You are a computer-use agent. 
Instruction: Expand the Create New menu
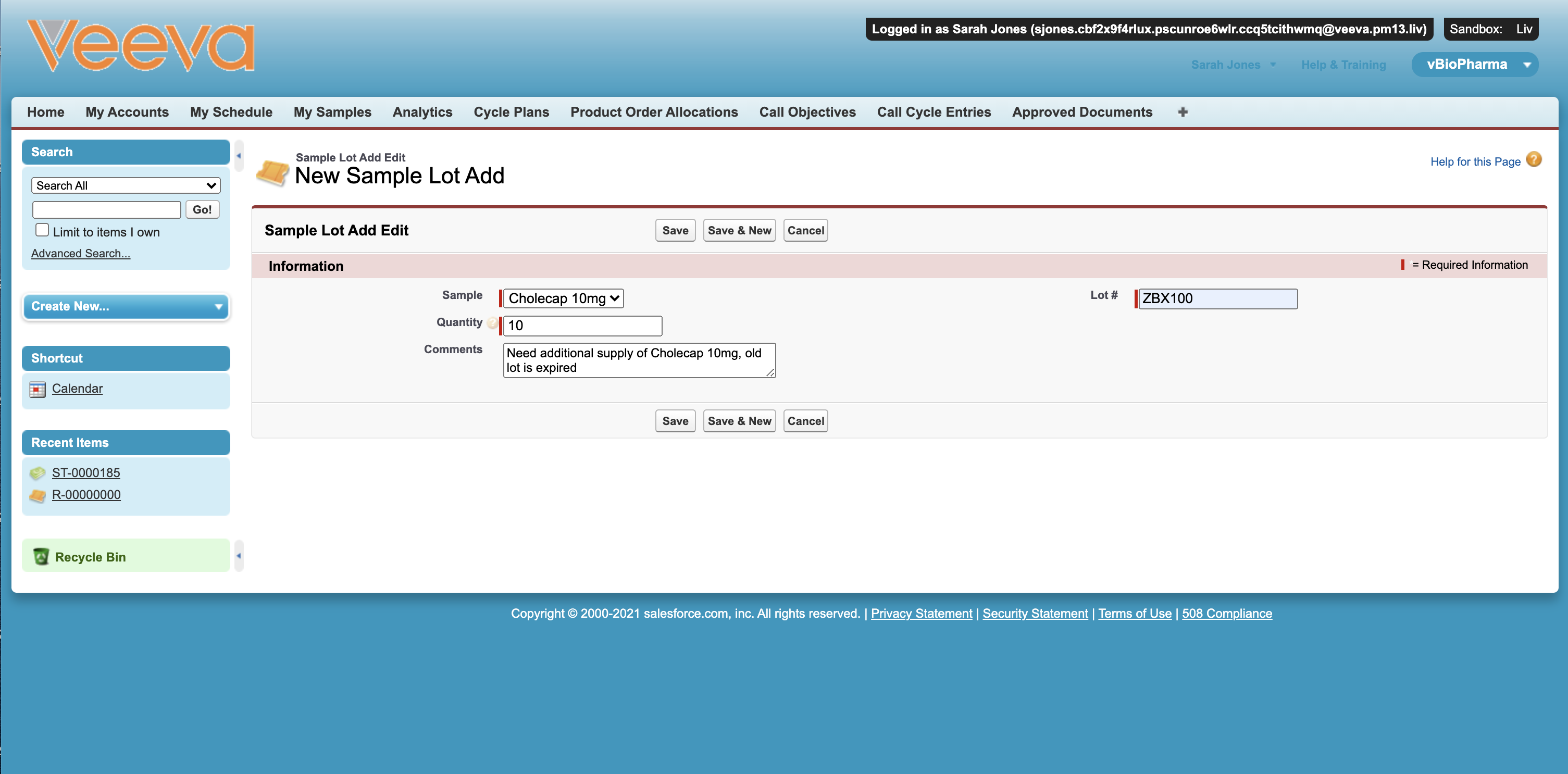pyautogui.click(x=126, y=306)
